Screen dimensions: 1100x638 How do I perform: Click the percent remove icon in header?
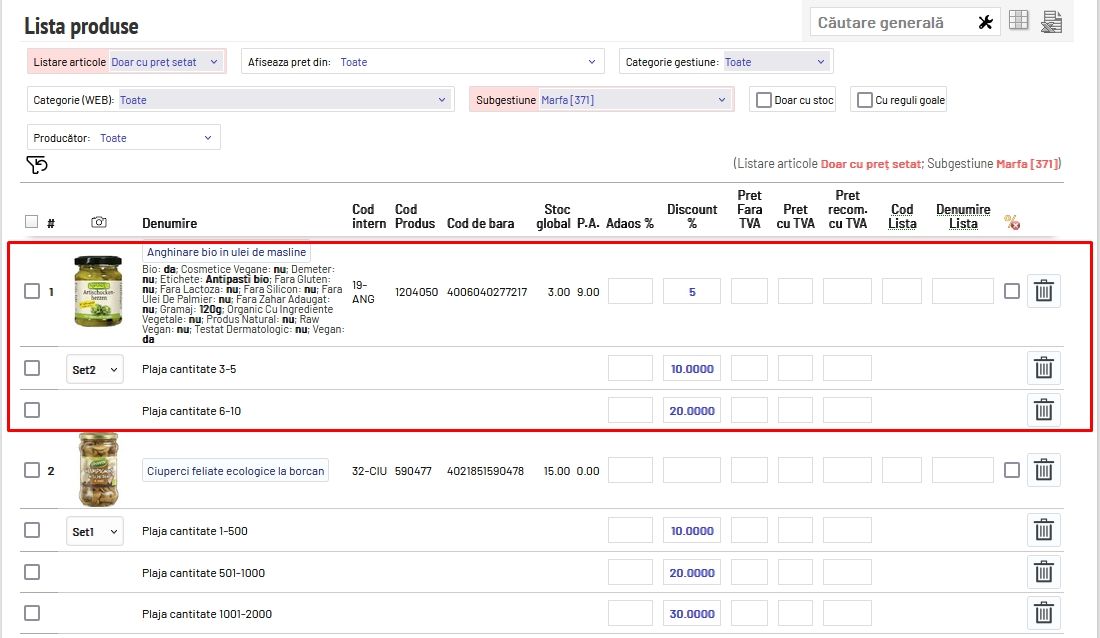pos(1012,223)
